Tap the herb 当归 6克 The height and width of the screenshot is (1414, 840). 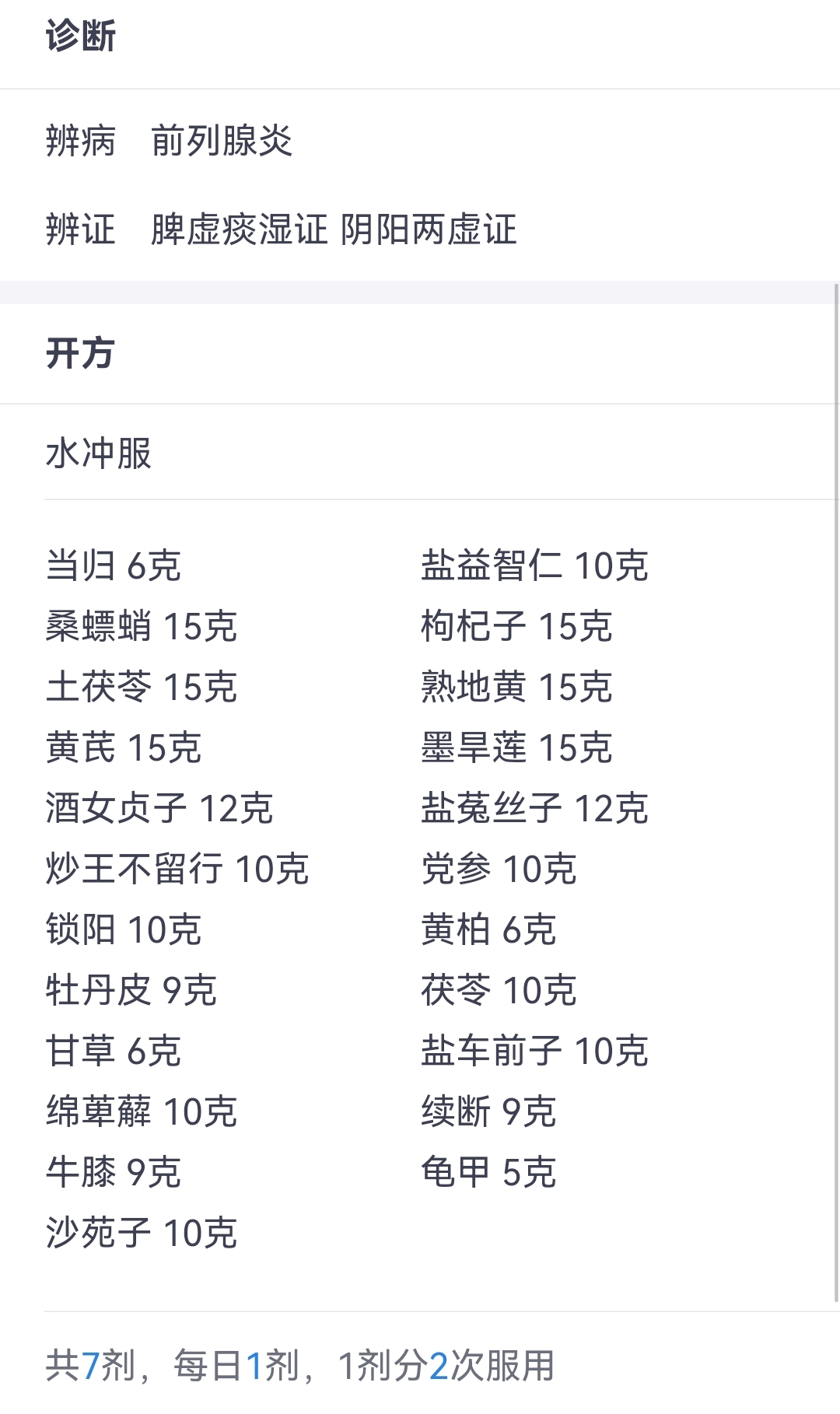pyautogui.click(x=114, y=565)
